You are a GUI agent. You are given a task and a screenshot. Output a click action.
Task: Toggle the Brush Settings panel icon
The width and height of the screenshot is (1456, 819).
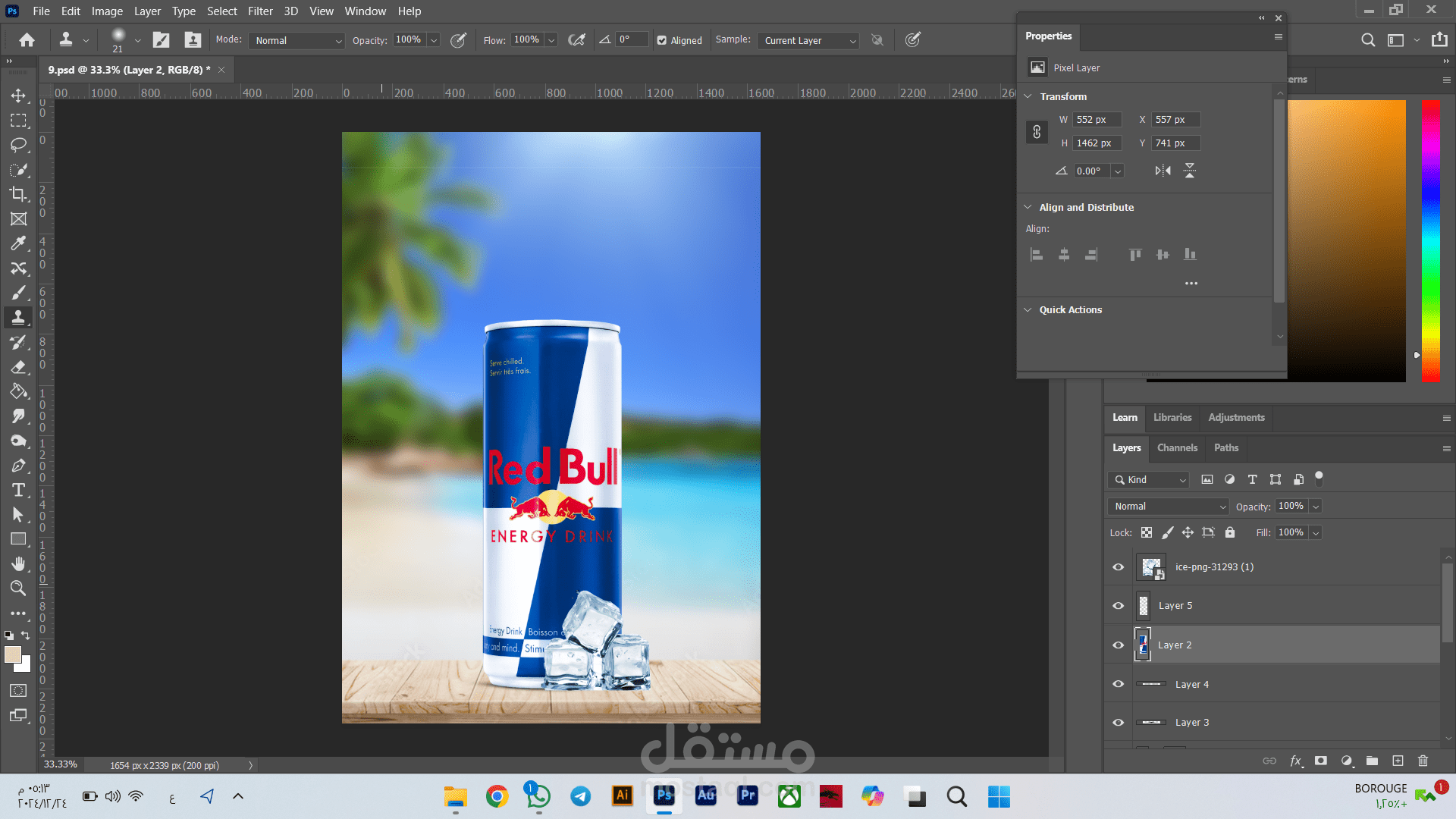[162, 40]
